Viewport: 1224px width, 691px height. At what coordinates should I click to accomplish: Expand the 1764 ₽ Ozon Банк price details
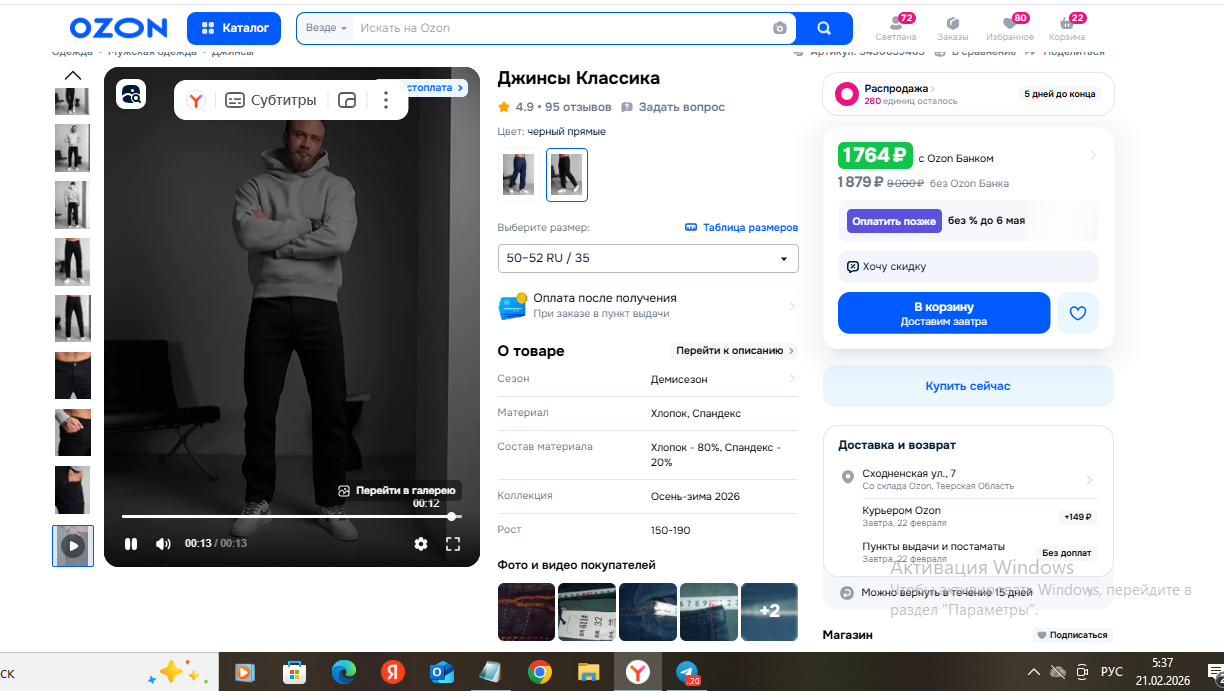[1093, 155]
